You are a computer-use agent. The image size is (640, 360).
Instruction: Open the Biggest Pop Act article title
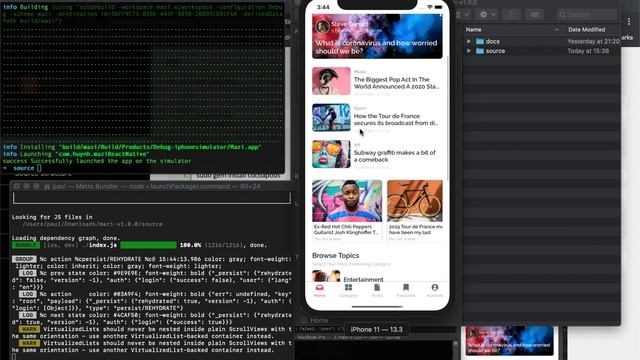pyautogui.click(x=396, y=83)
